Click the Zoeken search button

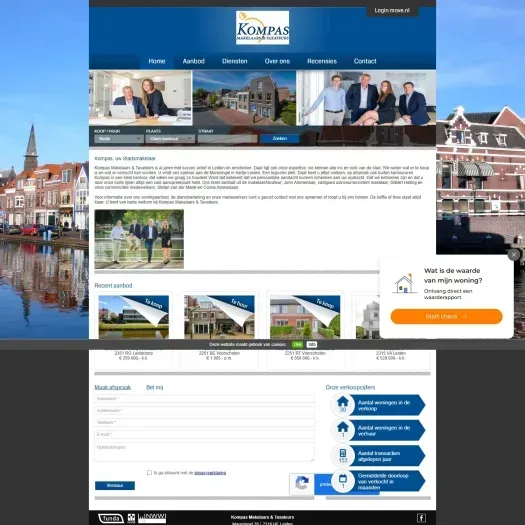(280, 139)
